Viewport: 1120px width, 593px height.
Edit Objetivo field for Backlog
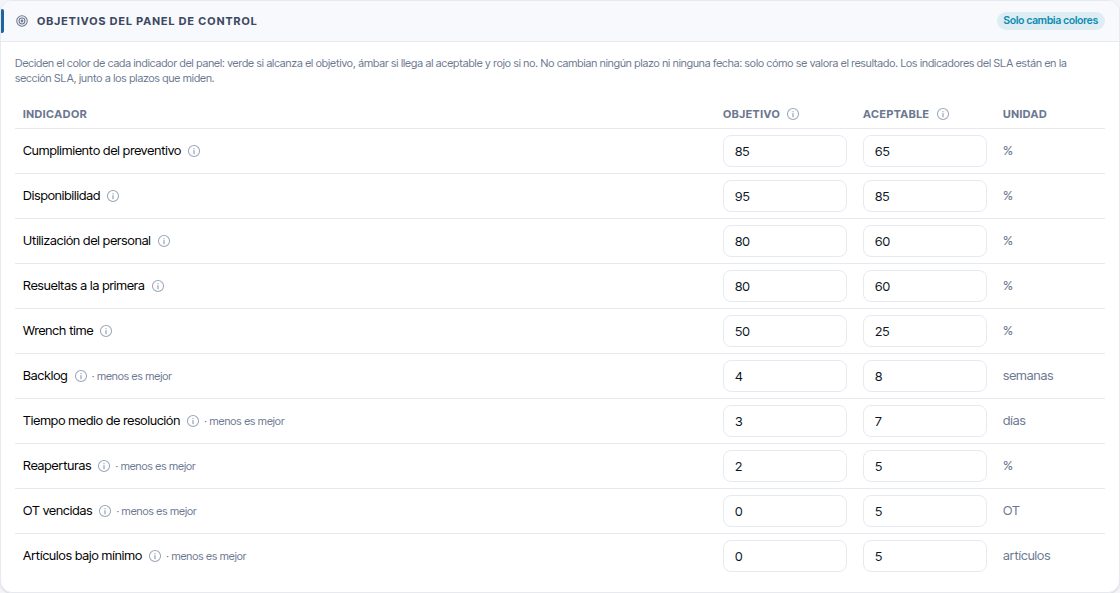(x=785, y=377)
